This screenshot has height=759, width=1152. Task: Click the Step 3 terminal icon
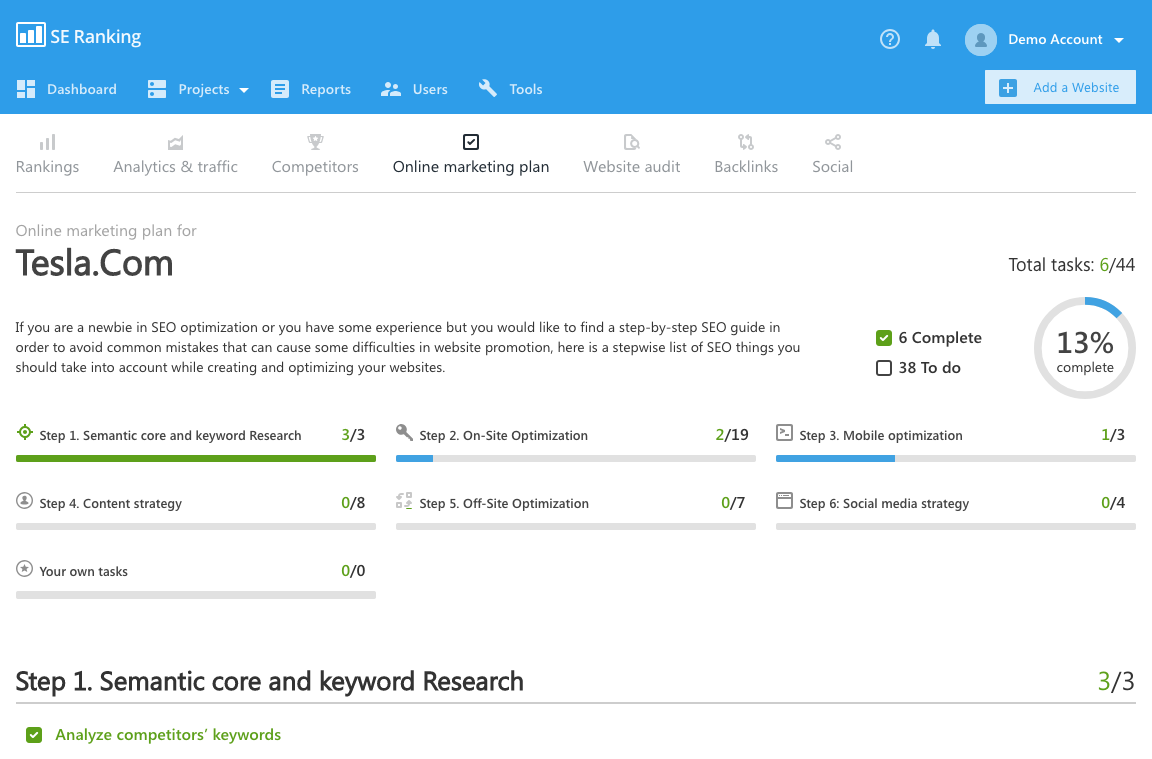tap(784, 433)
